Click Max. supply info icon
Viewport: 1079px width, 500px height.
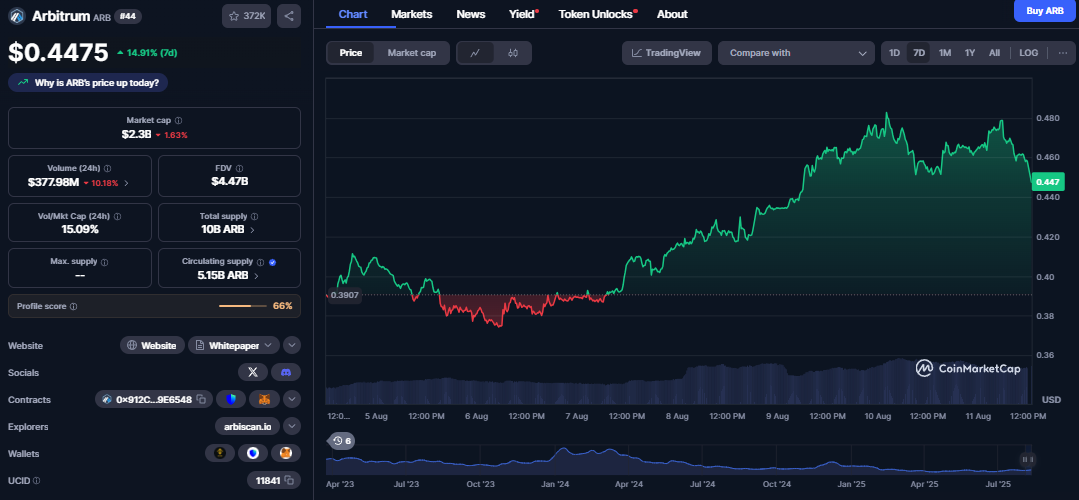pyautogui.click(x=104, y=262)
